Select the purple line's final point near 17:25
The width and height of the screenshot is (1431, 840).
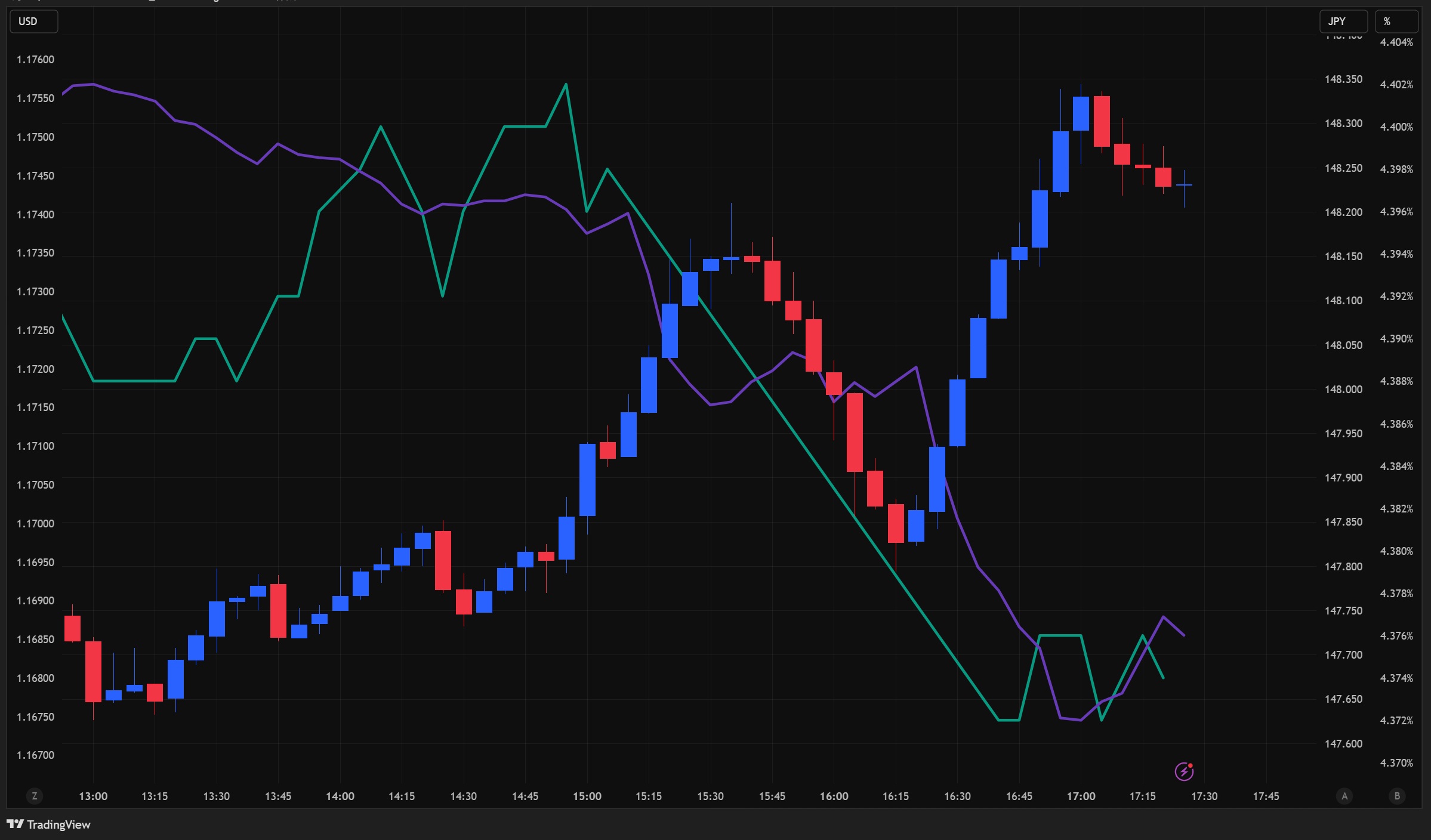tap(1183, 635)
